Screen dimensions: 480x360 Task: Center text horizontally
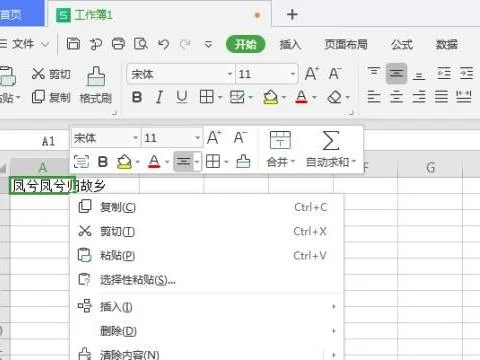click(x=396, y=97)
